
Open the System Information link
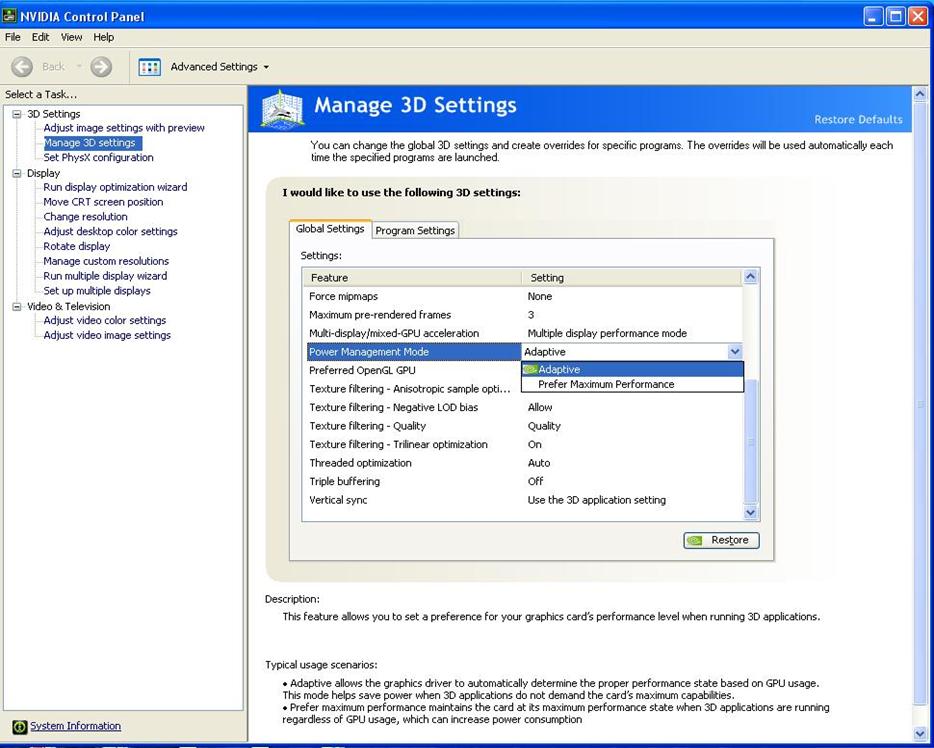[76, 726]
